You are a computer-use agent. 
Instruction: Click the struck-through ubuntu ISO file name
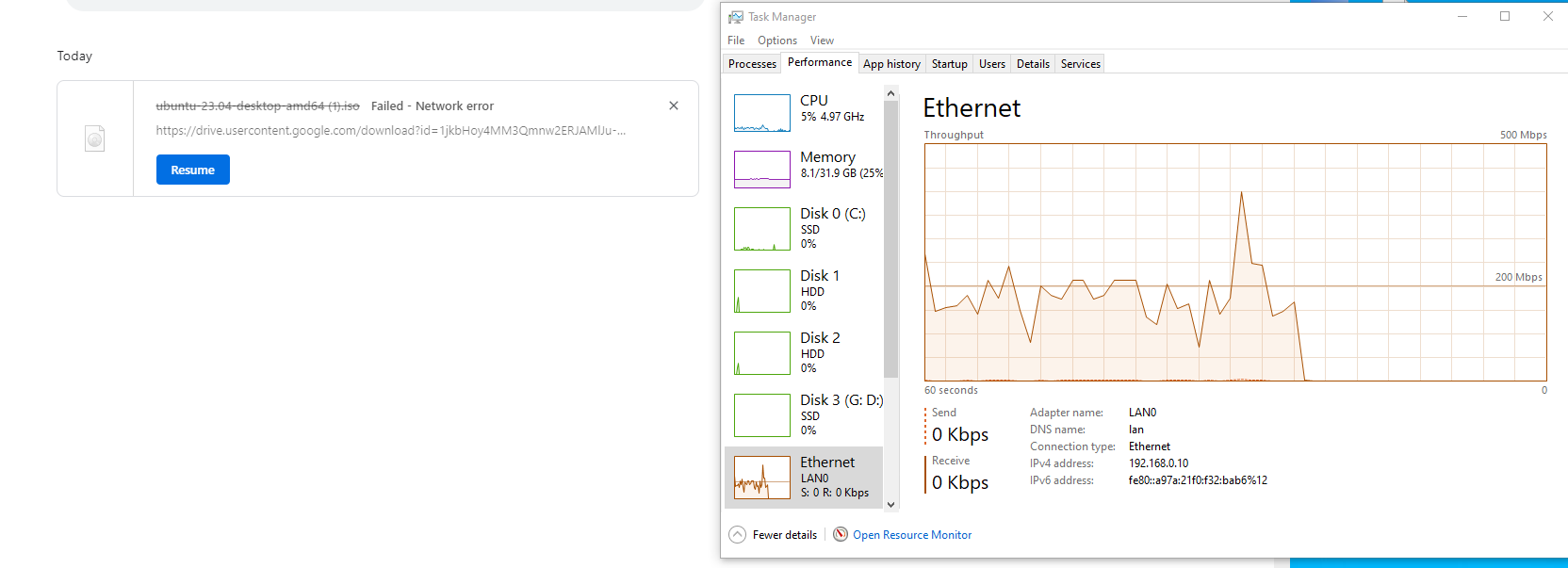(x=257, y=105)
